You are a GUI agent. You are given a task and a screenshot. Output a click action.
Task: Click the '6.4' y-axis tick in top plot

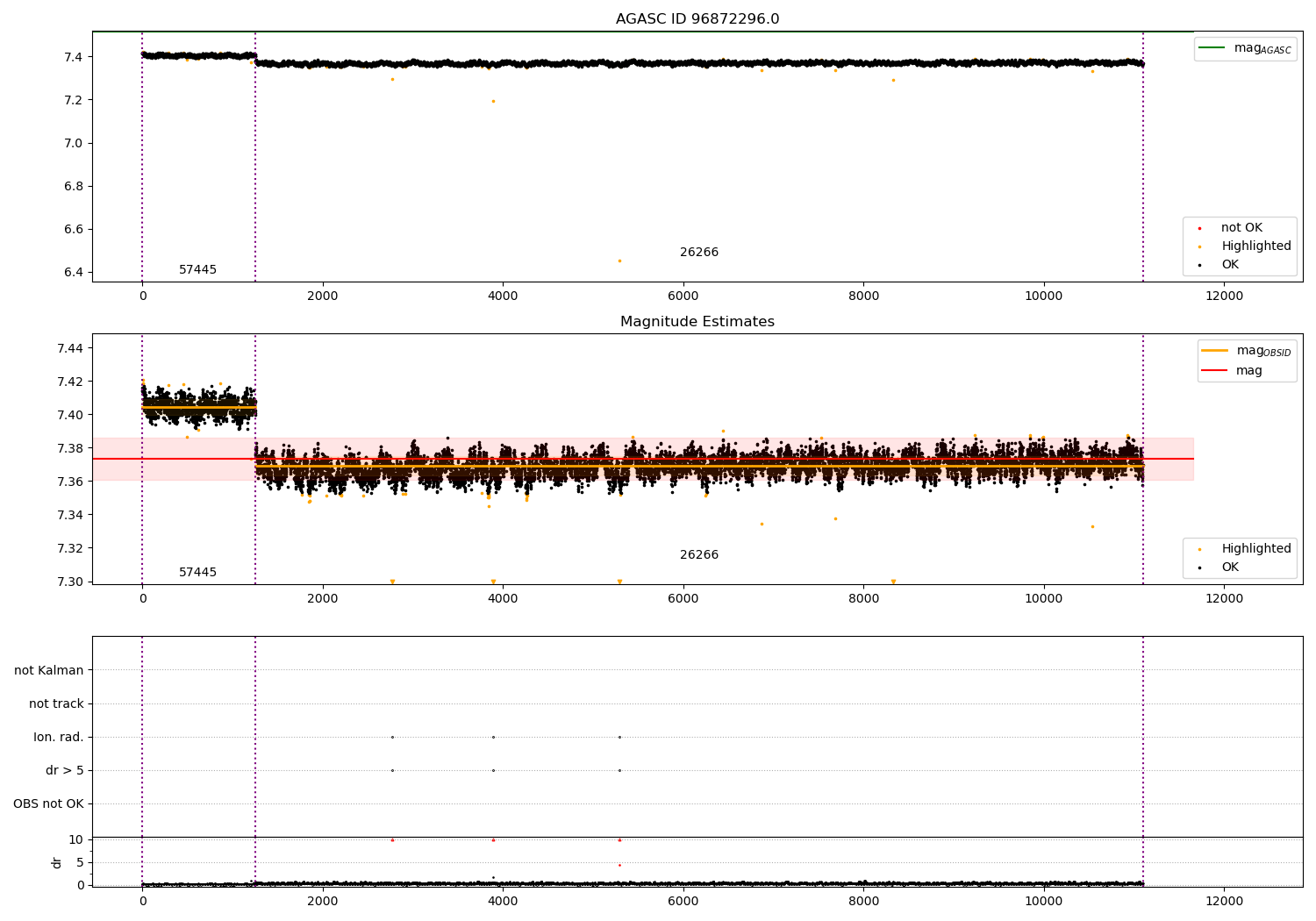click(72, 272)
